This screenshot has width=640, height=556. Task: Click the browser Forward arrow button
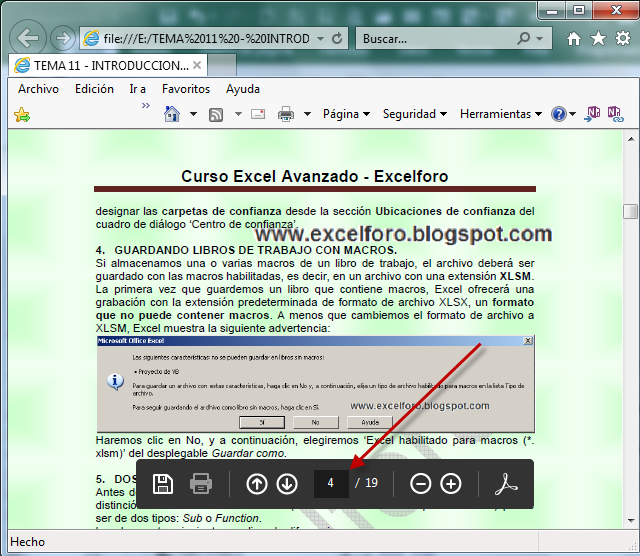pos(62,38)
